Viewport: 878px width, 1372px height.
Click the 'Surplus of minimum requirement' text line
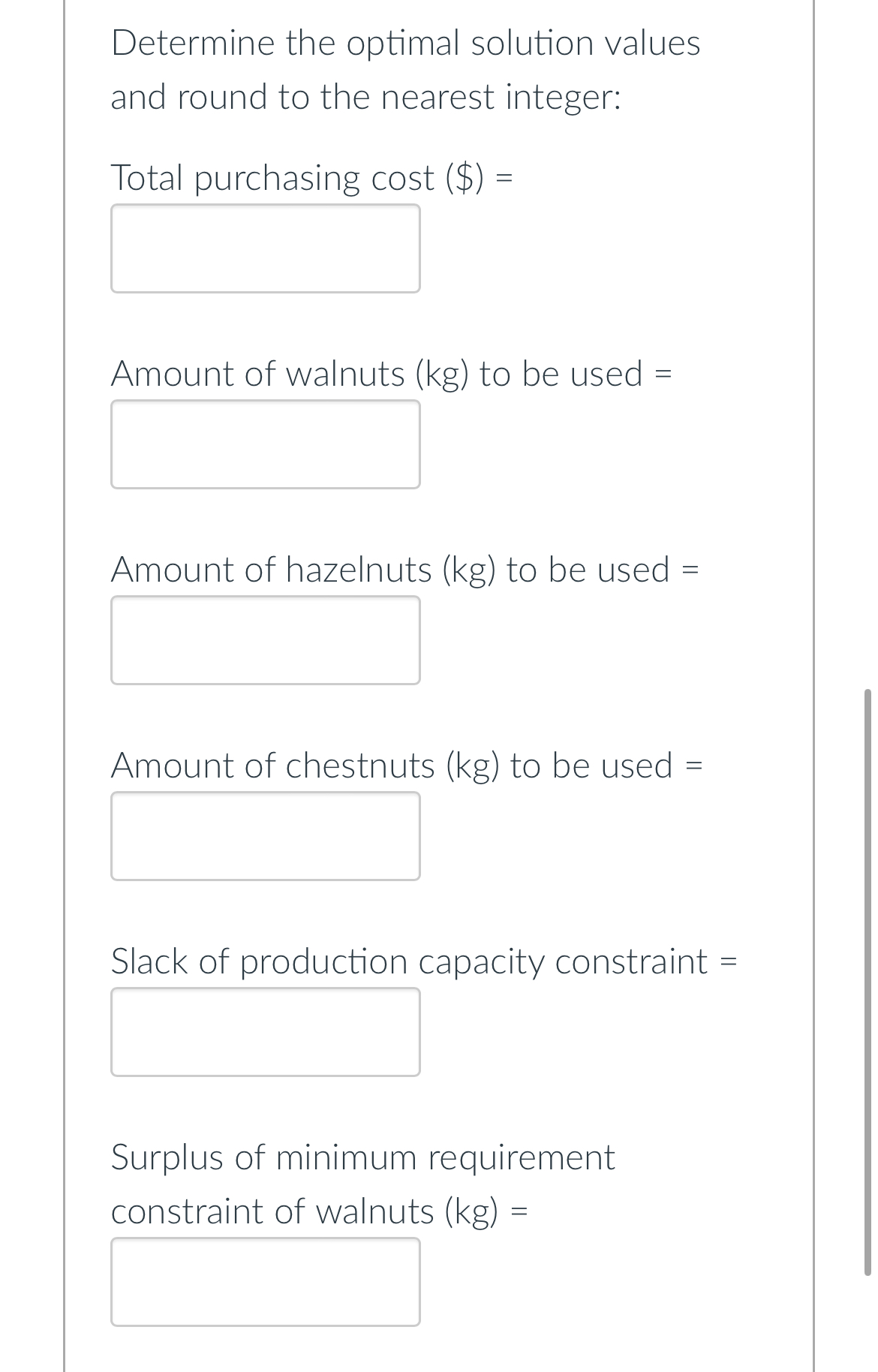pyautogui.click(x=363, y=1157)
